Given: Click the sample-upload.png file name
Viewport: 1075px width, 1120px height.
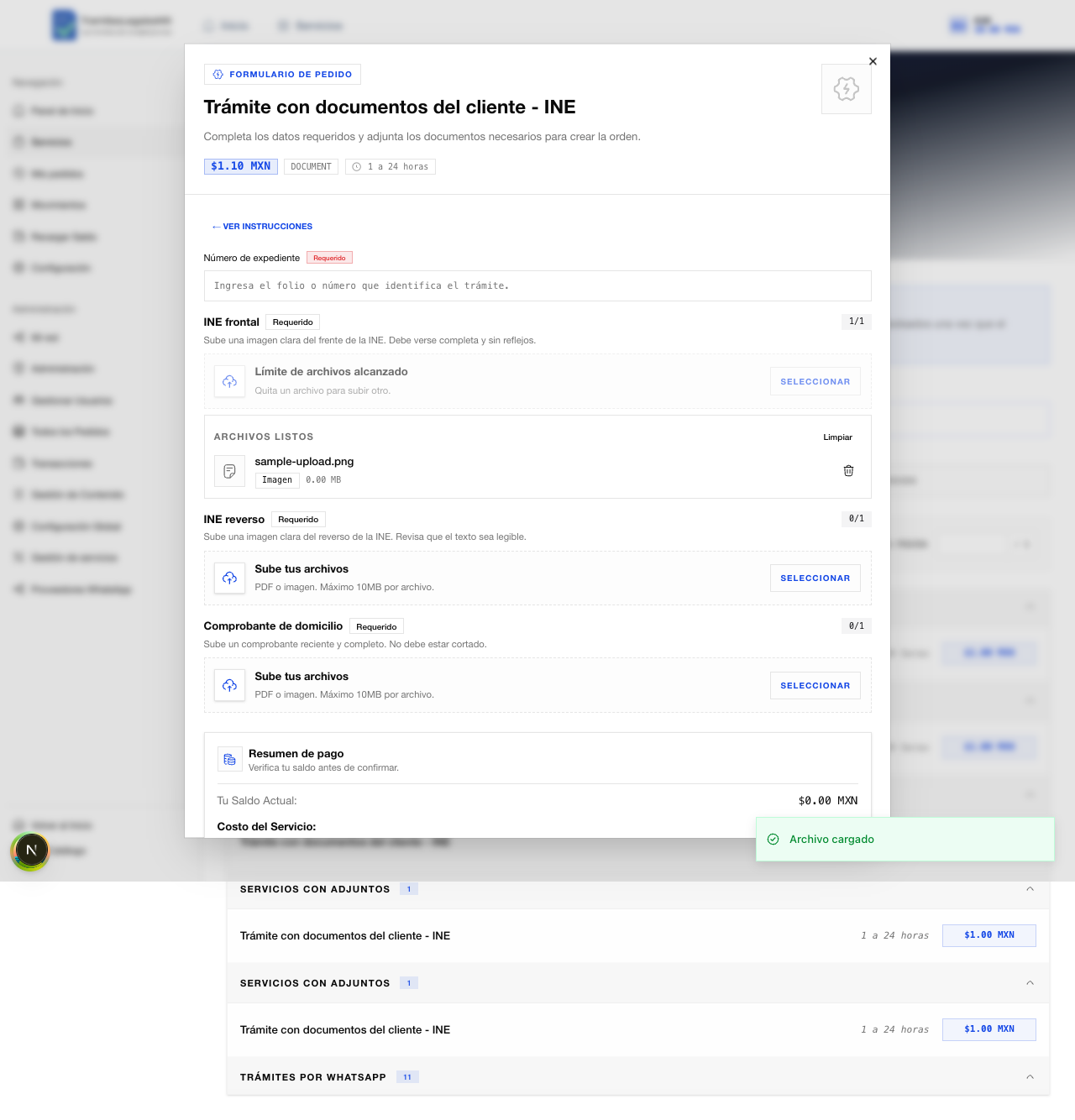Looking at the screenshot, I should [304, 462].
